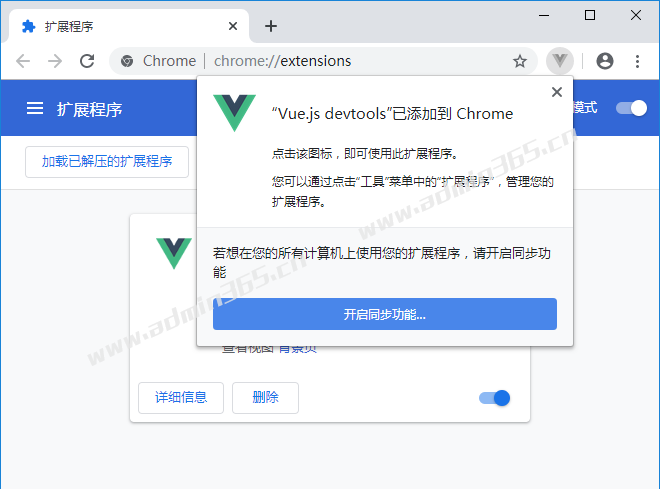Click 加载已解压的扩展程序 button

[x=107, y=162]
